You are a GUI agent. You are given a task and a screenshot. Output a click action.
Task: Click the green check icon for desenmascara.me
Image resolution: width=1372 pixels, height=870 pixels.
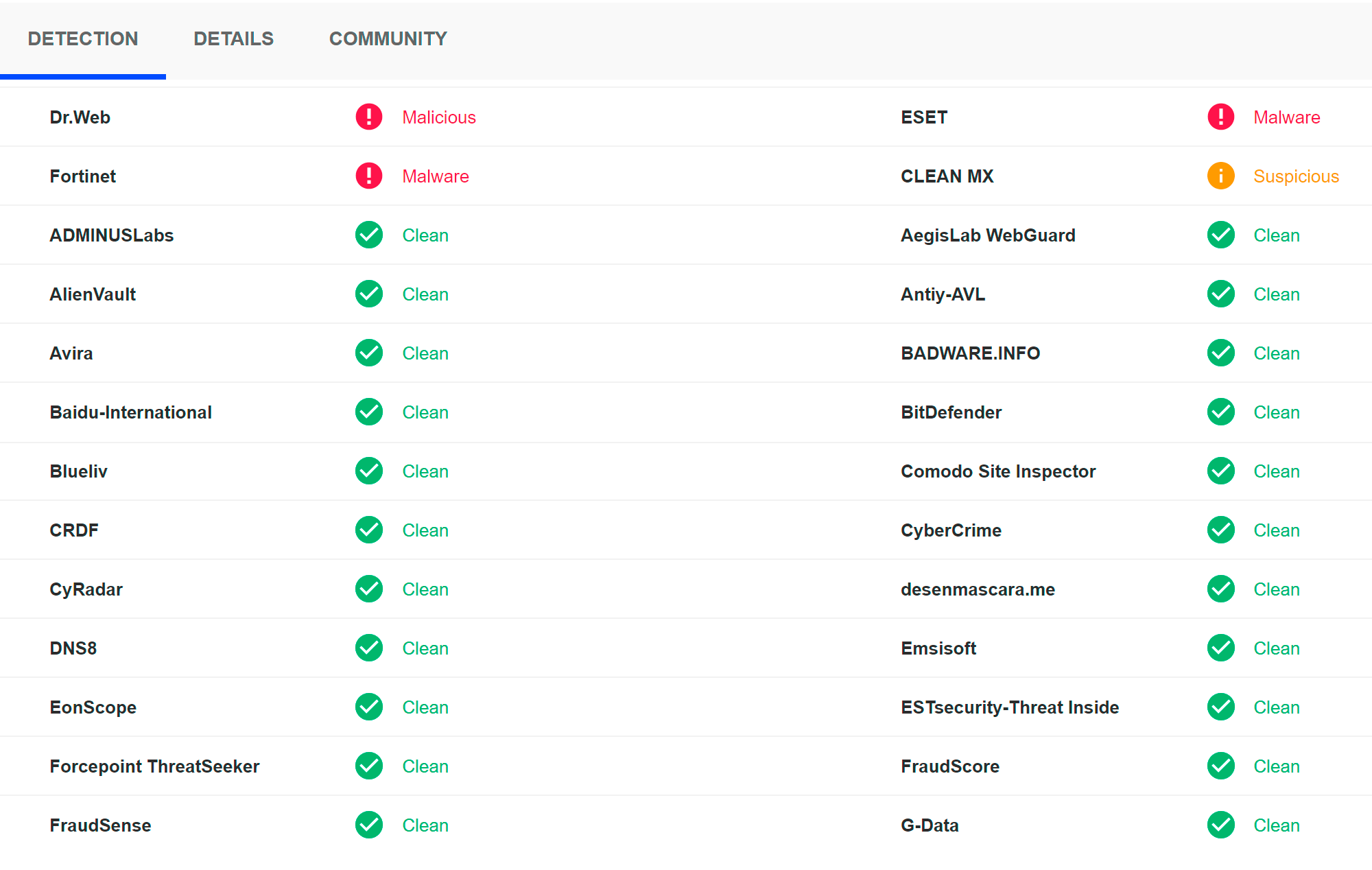pos(1221,589)
